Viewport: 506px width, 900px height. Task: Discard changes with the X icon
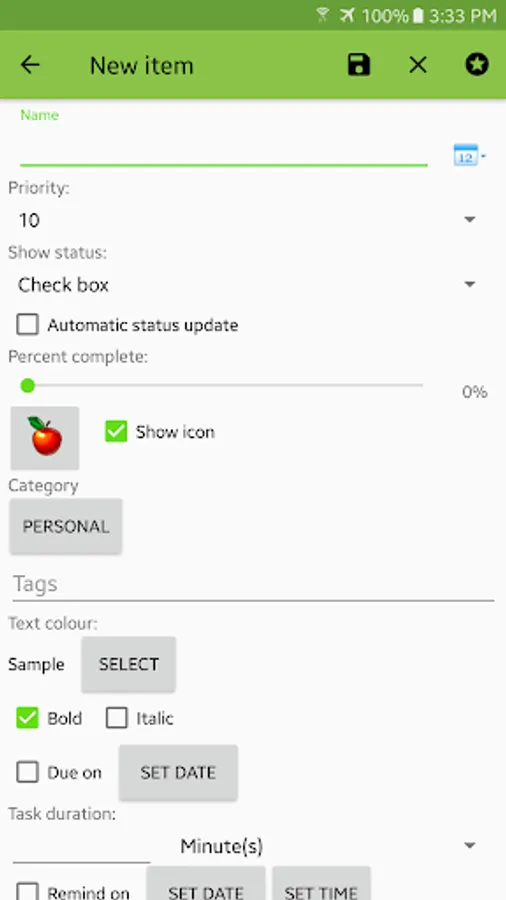418,65
